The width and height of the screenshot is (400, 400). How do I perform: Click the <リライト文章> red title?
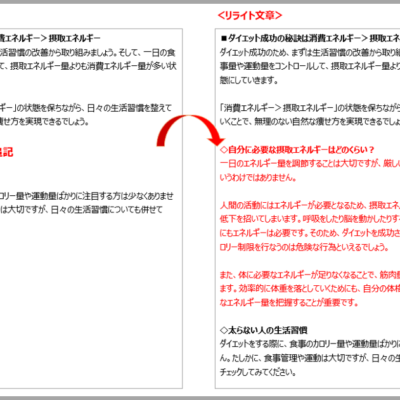[250, 15]
